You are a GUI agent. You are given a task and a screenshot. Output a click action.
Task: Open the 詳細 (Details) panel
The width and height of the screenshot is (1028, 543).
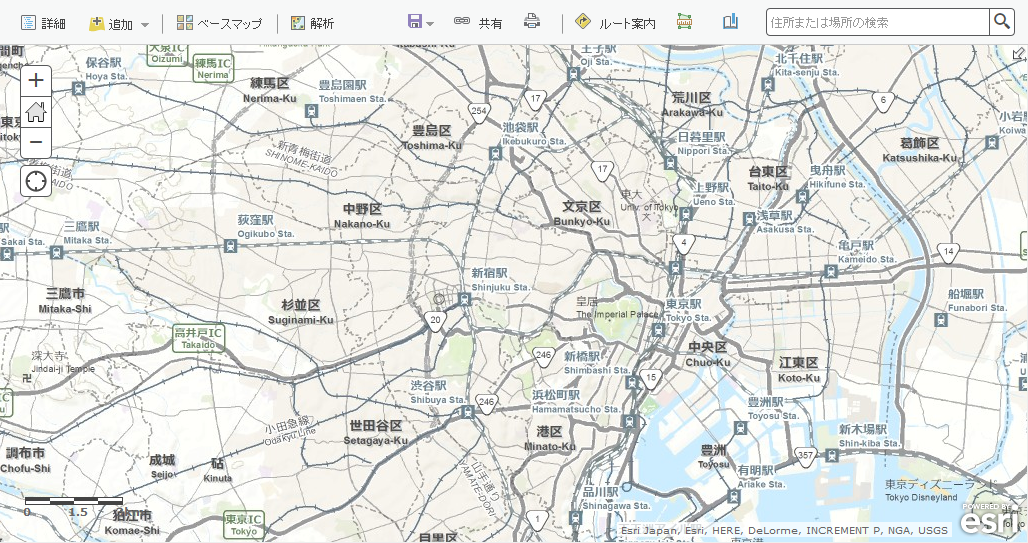[43, 23]
